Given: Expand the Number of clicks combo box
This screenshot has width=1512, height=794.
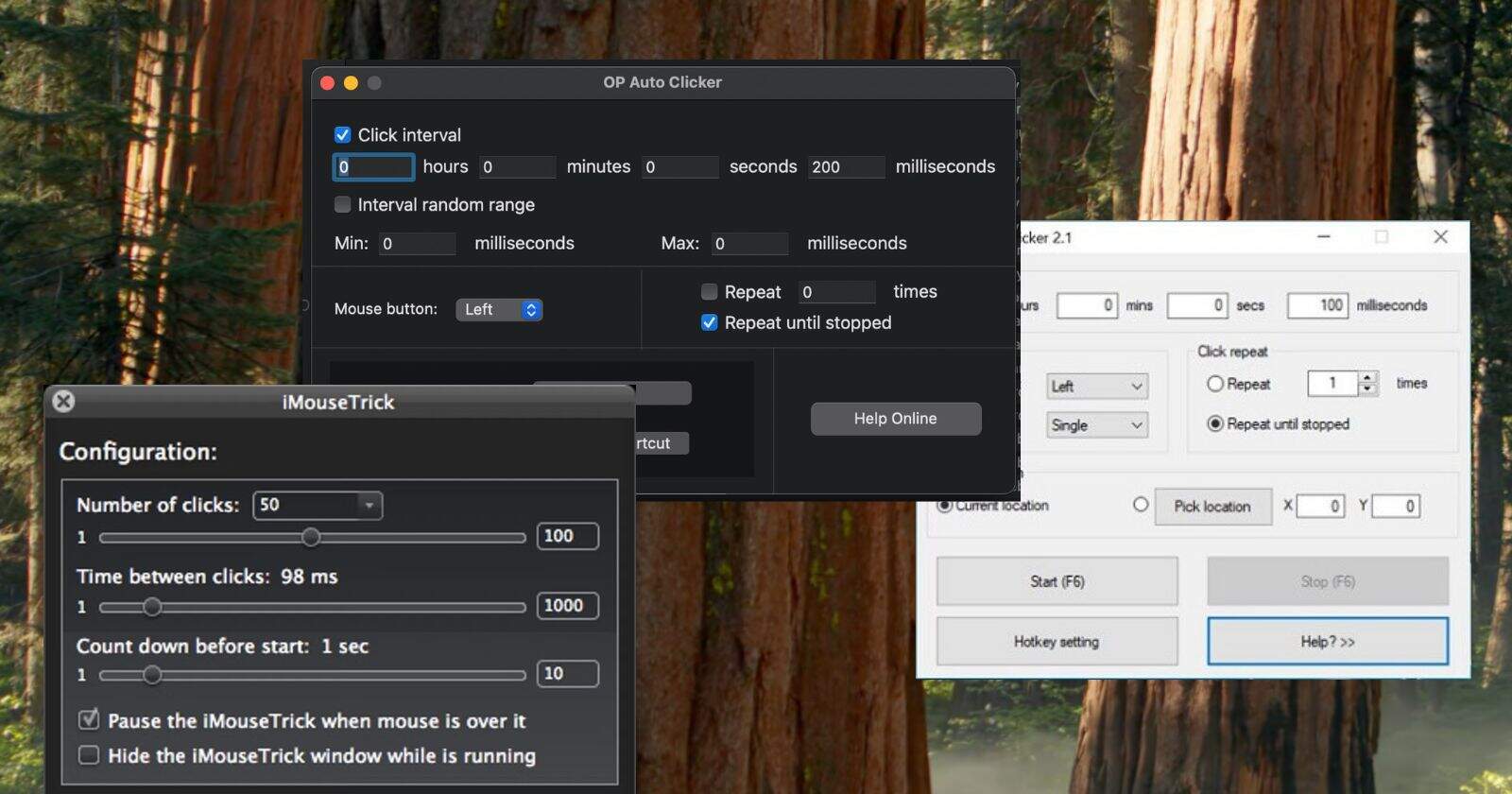Looking at the screenshot, I should [369, 506].
